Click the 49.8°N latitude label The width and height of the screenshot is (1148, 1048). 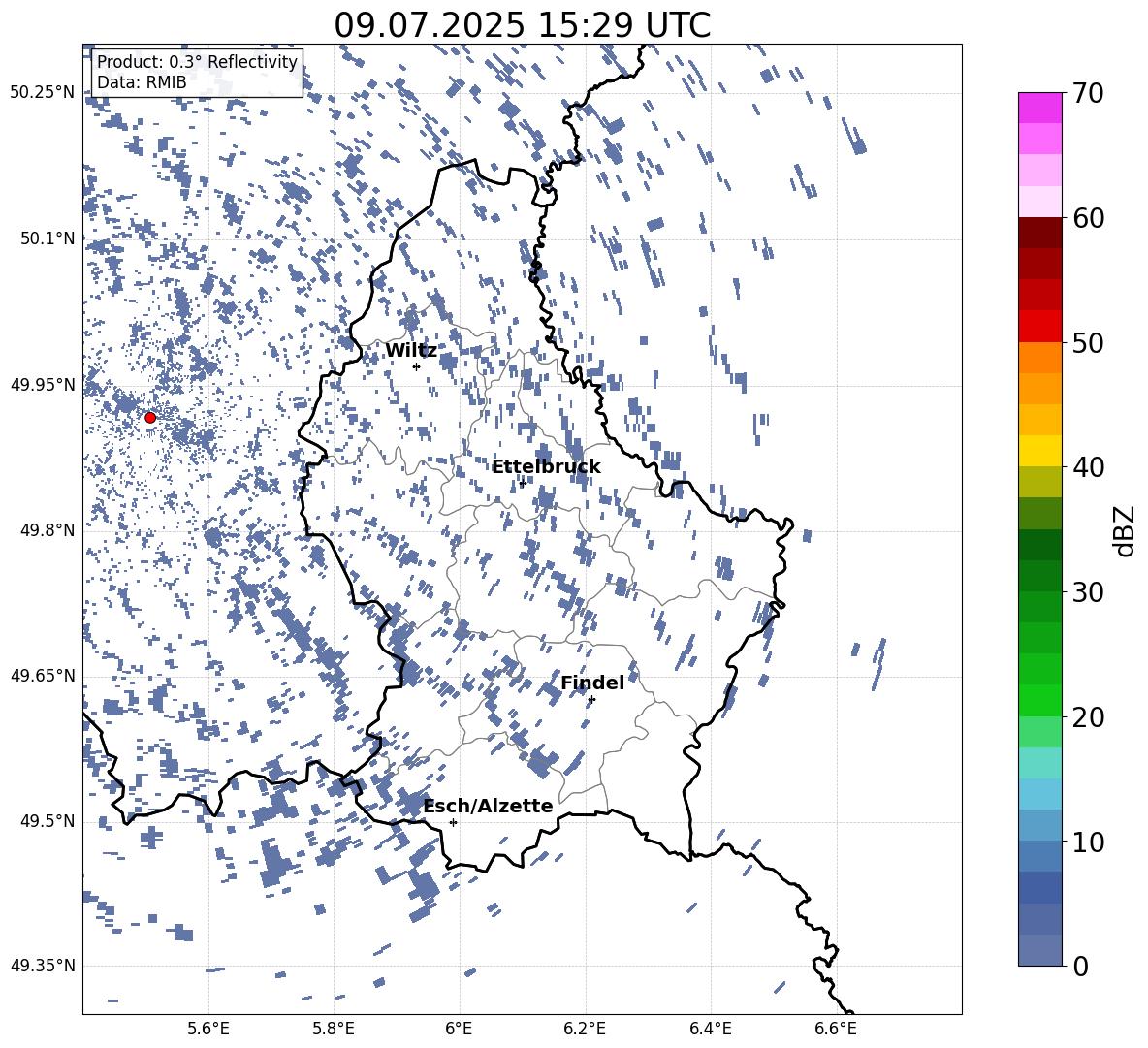pos(48,530)
